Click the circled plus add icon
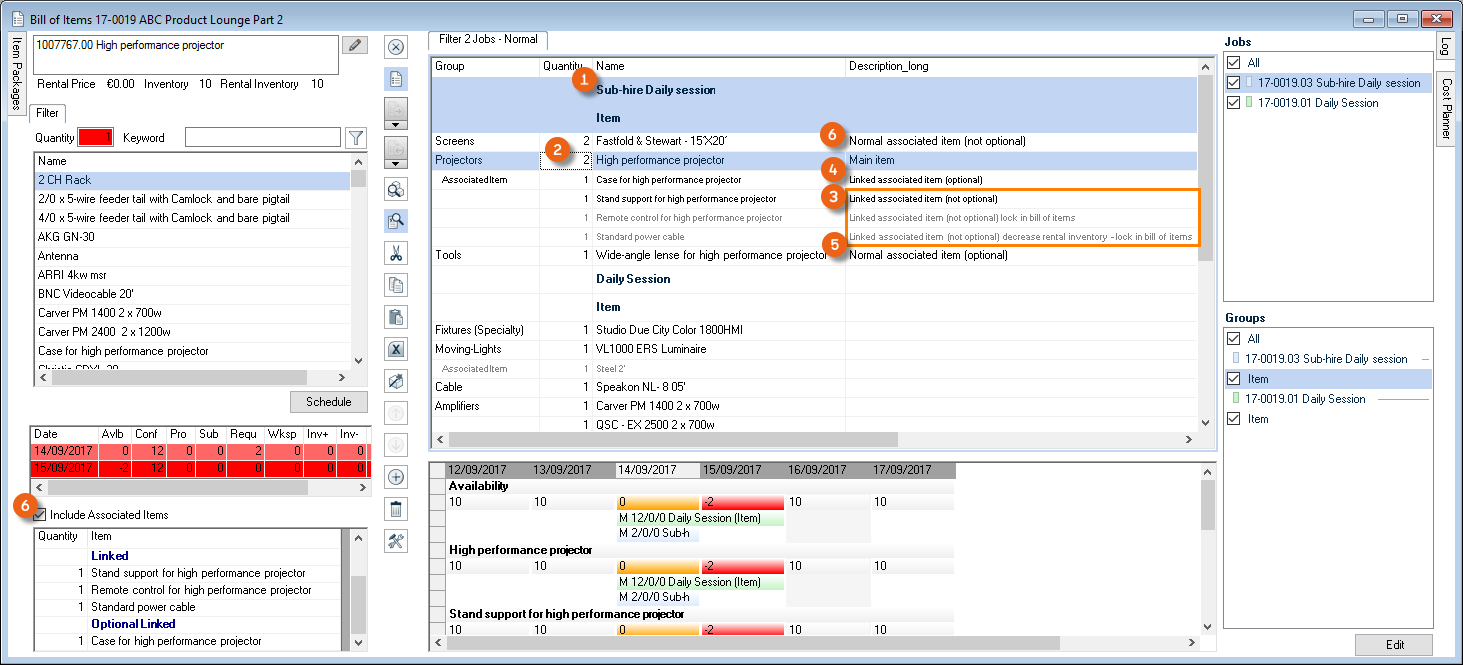The image size is (1463, 665). (x=395, y=477)
